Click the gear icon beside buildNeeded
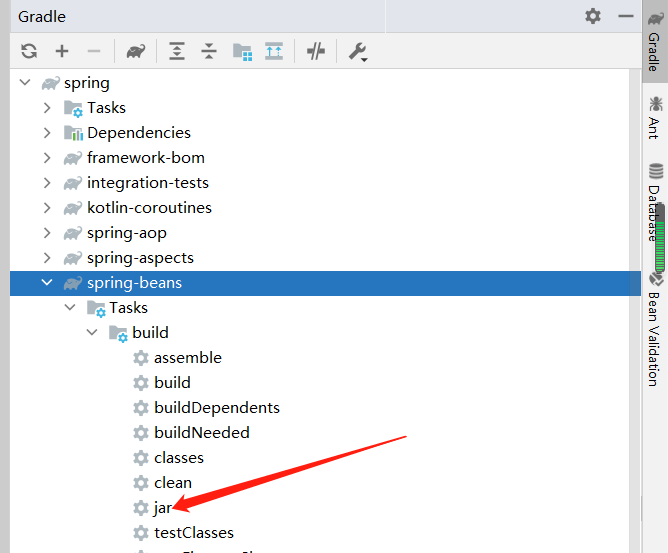Screen dimensions: 668x553 (x=141, y=433)
